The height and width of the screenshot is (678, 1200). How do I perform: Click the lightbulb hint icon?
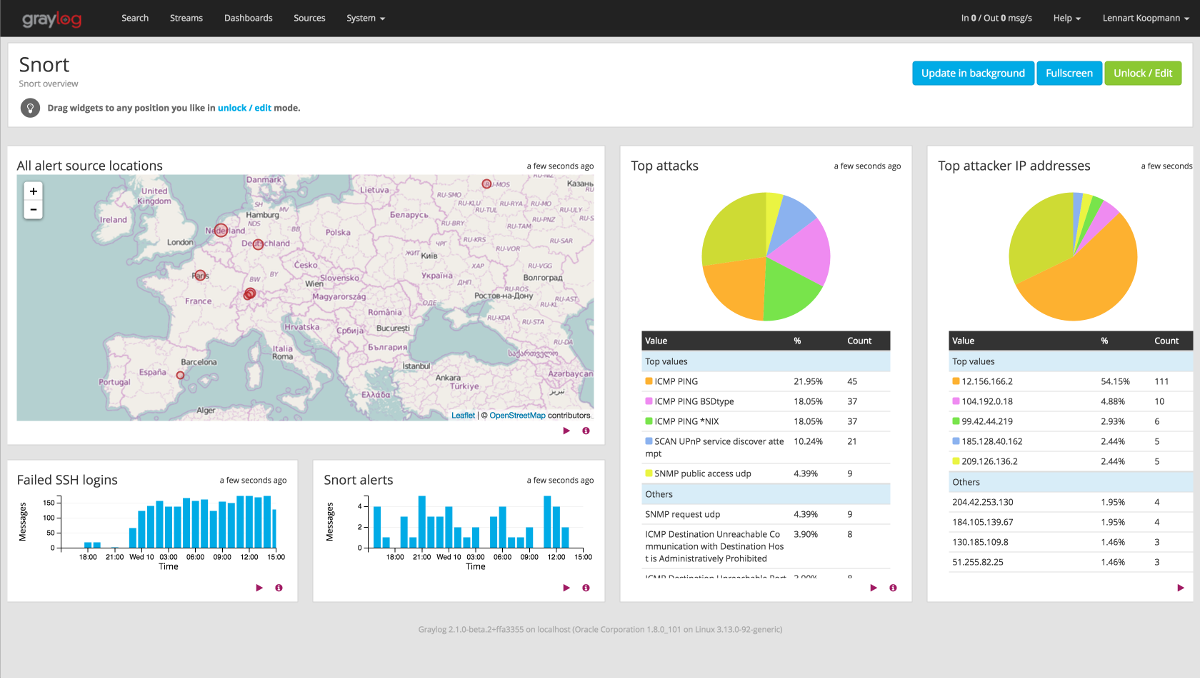click(29, 107)
